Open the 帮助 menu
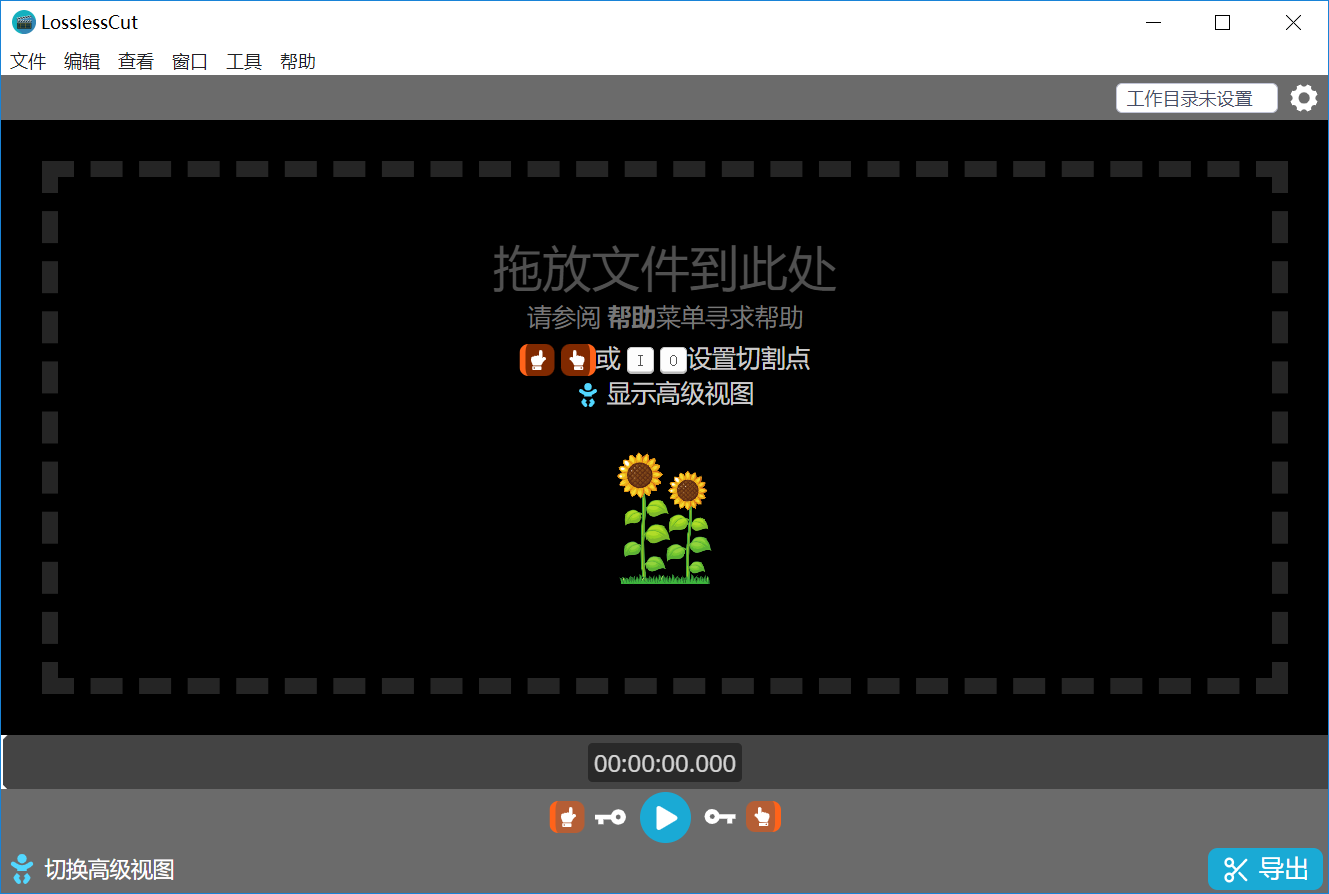 (298, 61)
